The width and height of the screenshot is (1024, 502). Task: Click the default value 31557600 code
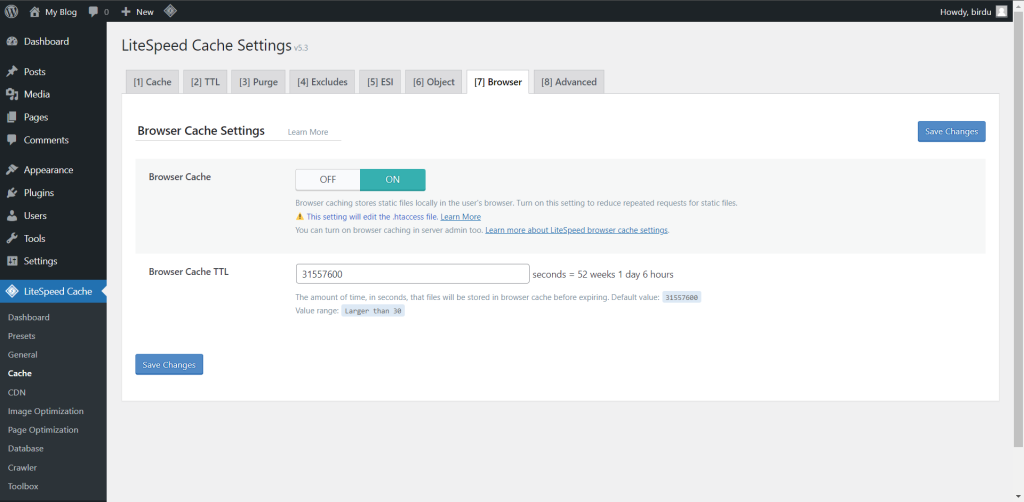pos(682,298)
